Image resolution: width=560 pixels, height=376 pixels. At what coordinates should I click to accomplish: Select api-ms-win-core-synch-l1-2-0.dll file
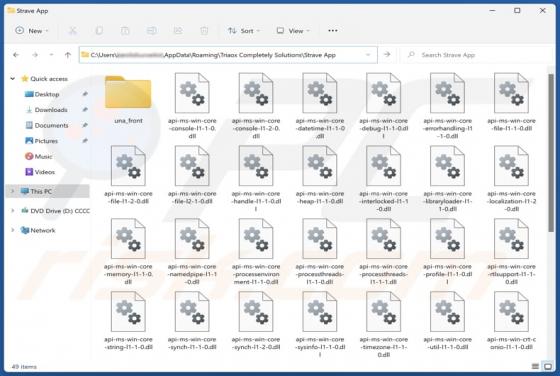pos(256,321)
